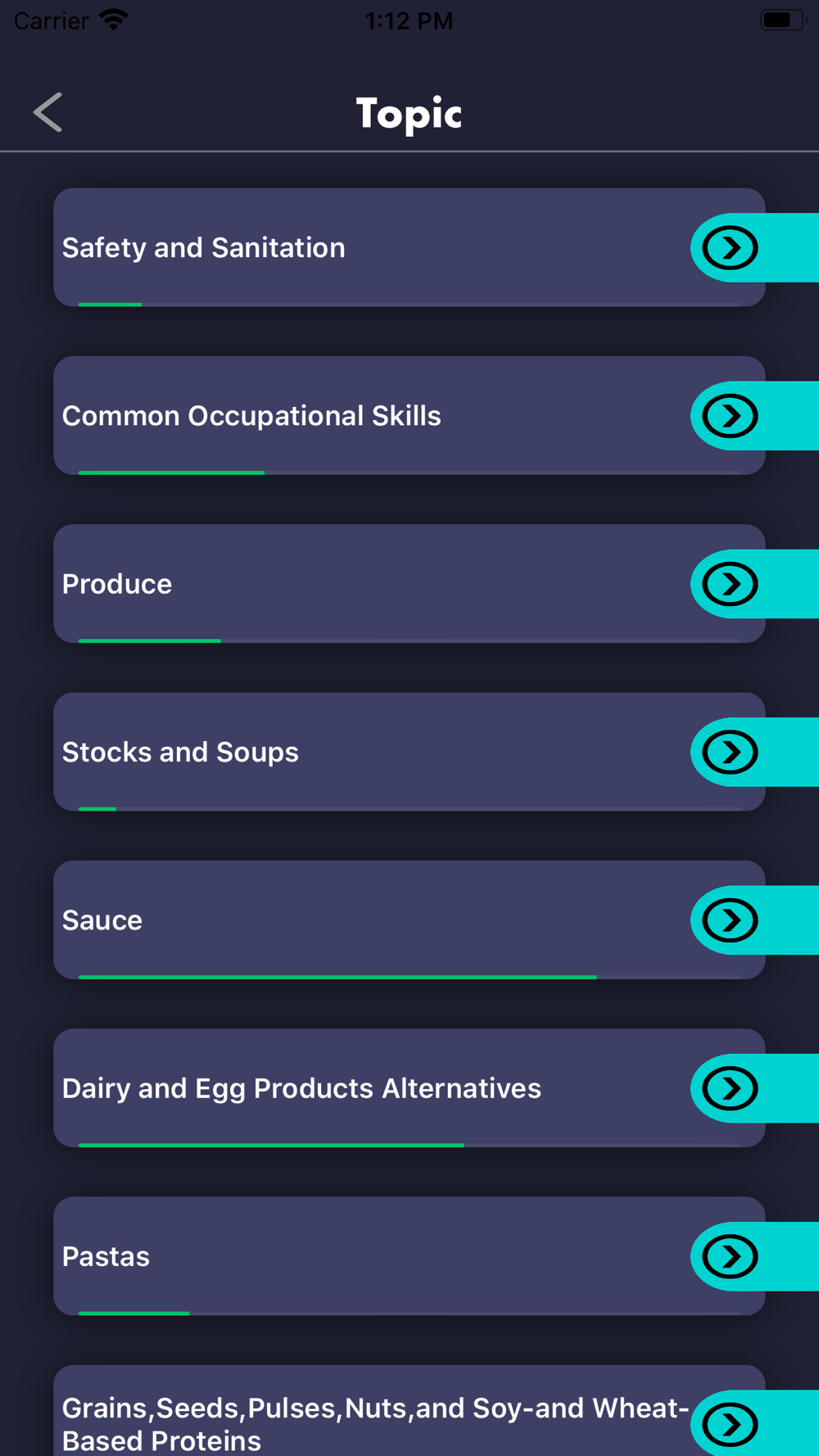Open Grains, Seeds, Pulses, Nuts topic text
This screenshot has width=819, height=1456.
375,1424
